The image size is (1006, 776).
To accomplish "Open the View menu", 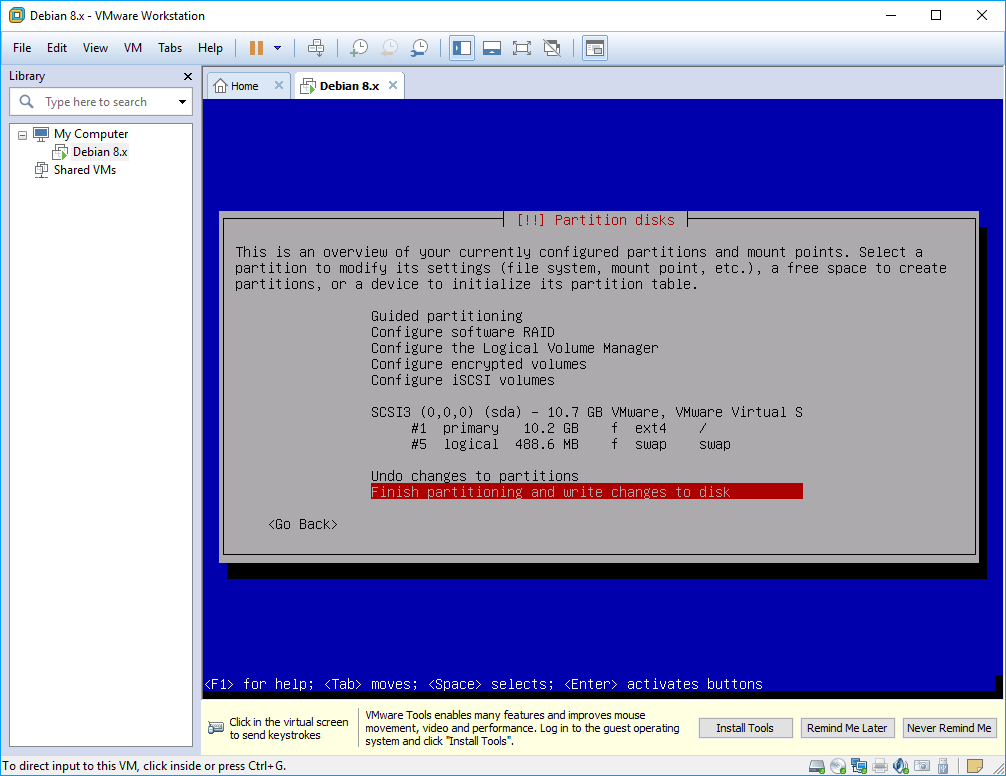I will point(95,48).
